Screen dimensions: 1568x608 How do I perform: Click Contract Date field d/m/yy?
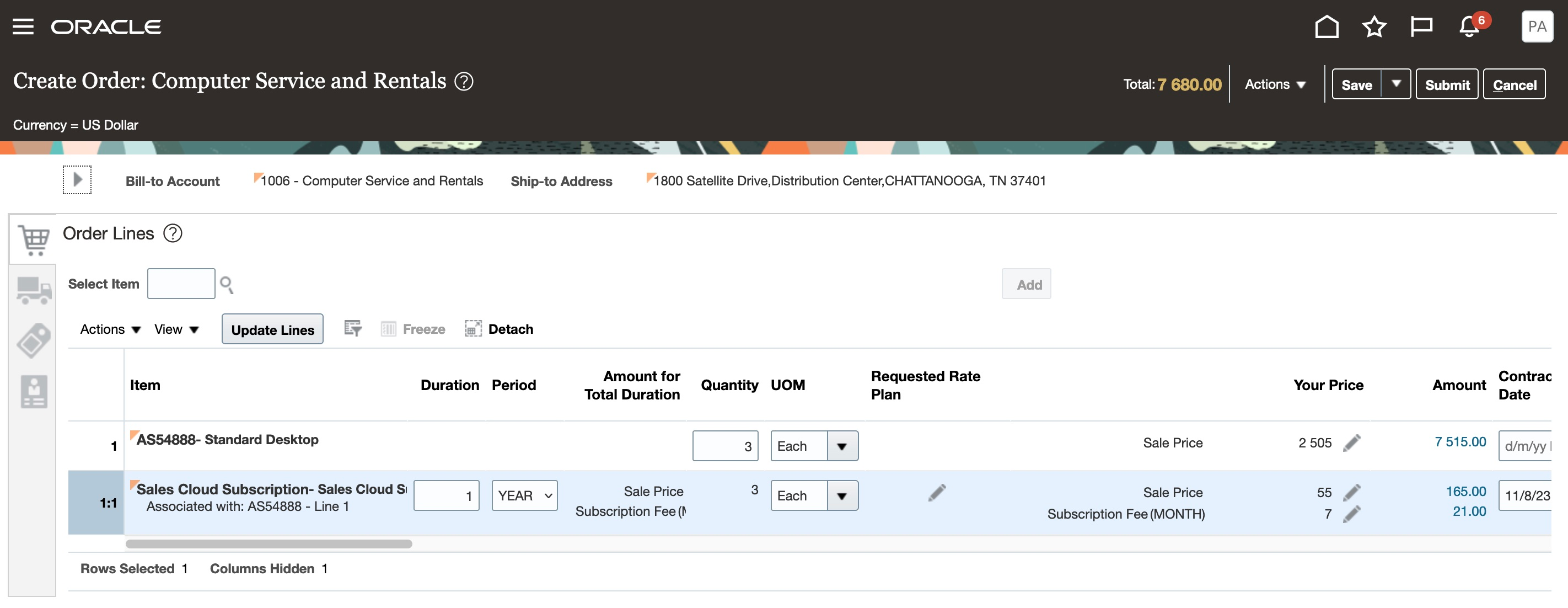click(1525, 446)
